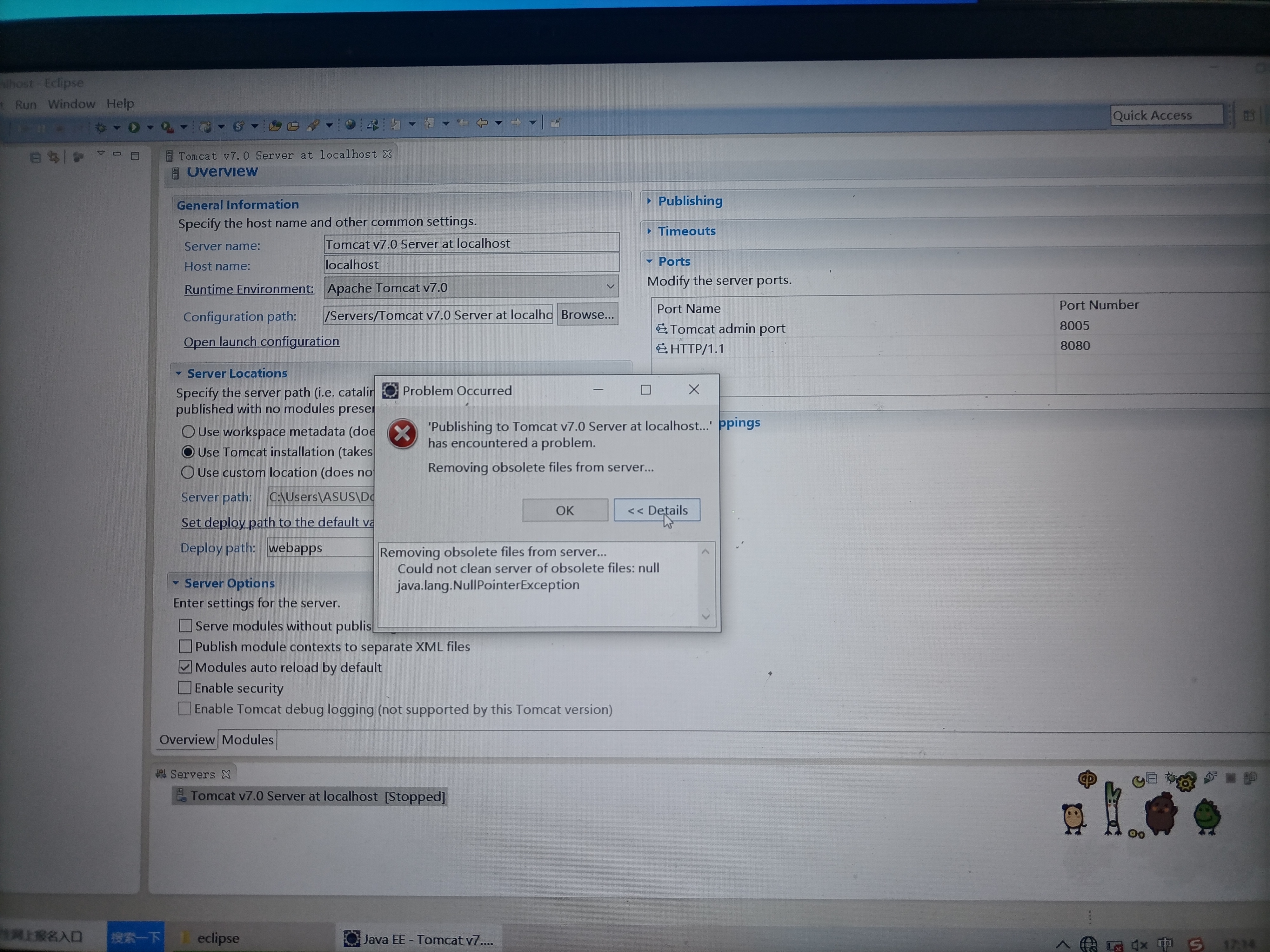
Task: Click the Server name input field
Action: 471,243
